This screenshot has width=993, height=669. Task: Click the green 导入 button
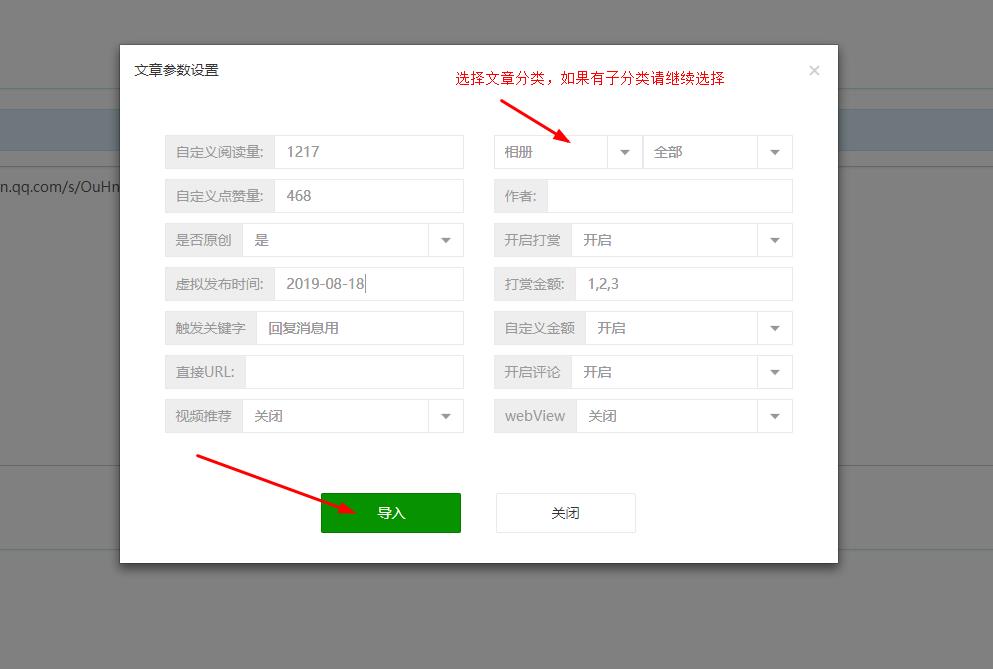(x=391, y=513)
